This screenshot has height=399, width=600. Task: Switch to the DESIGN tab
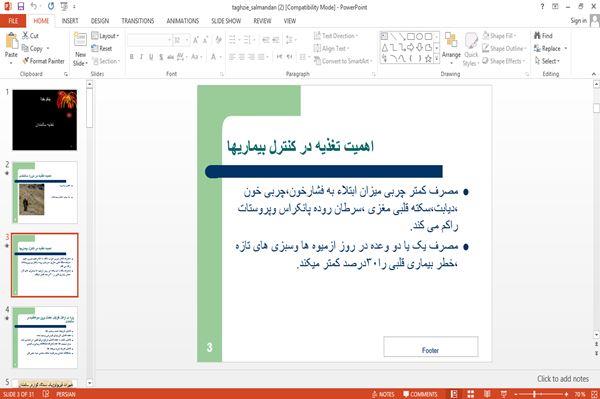pyautogui.click(x=100, y=21)
